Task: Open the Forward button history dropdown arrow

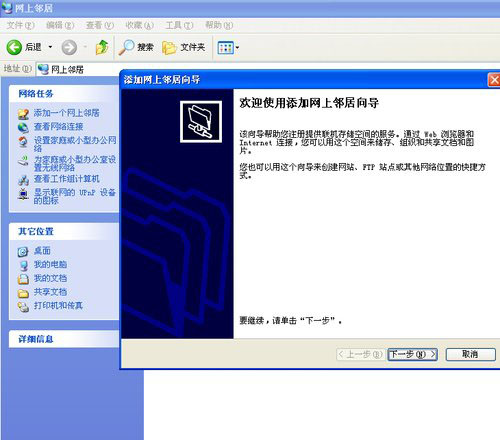Action: [x=85, y=47]
